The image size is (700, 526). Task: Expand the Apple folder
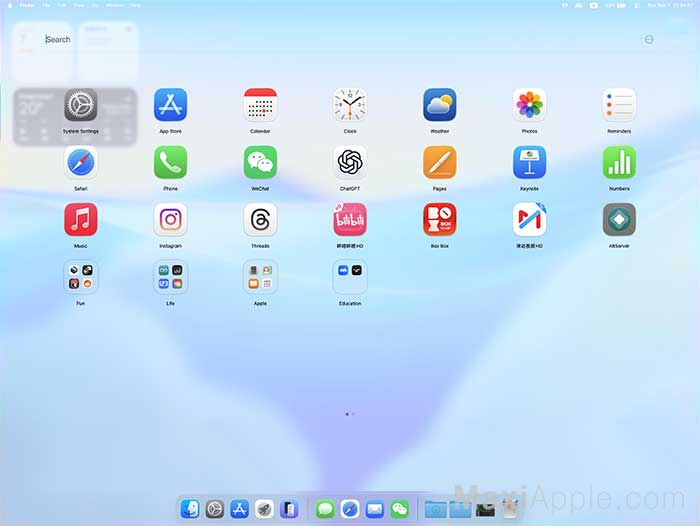[260, 277]
